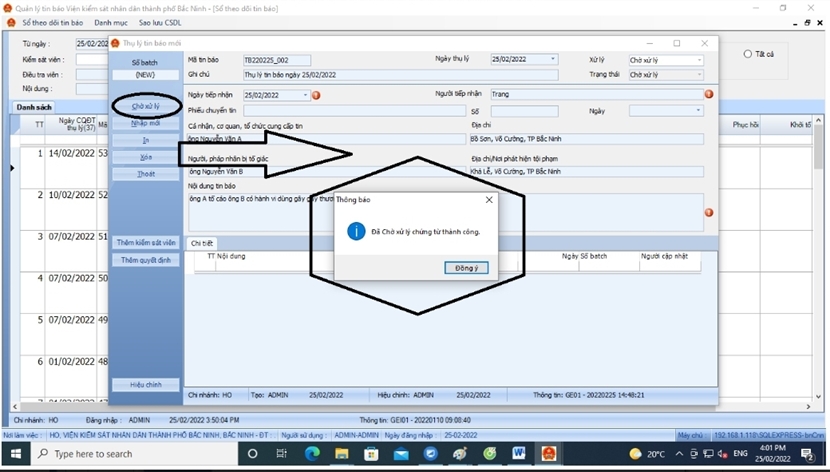
Task: Click horizontal scrollbar right arrow of list
Action: click(808, 406)
